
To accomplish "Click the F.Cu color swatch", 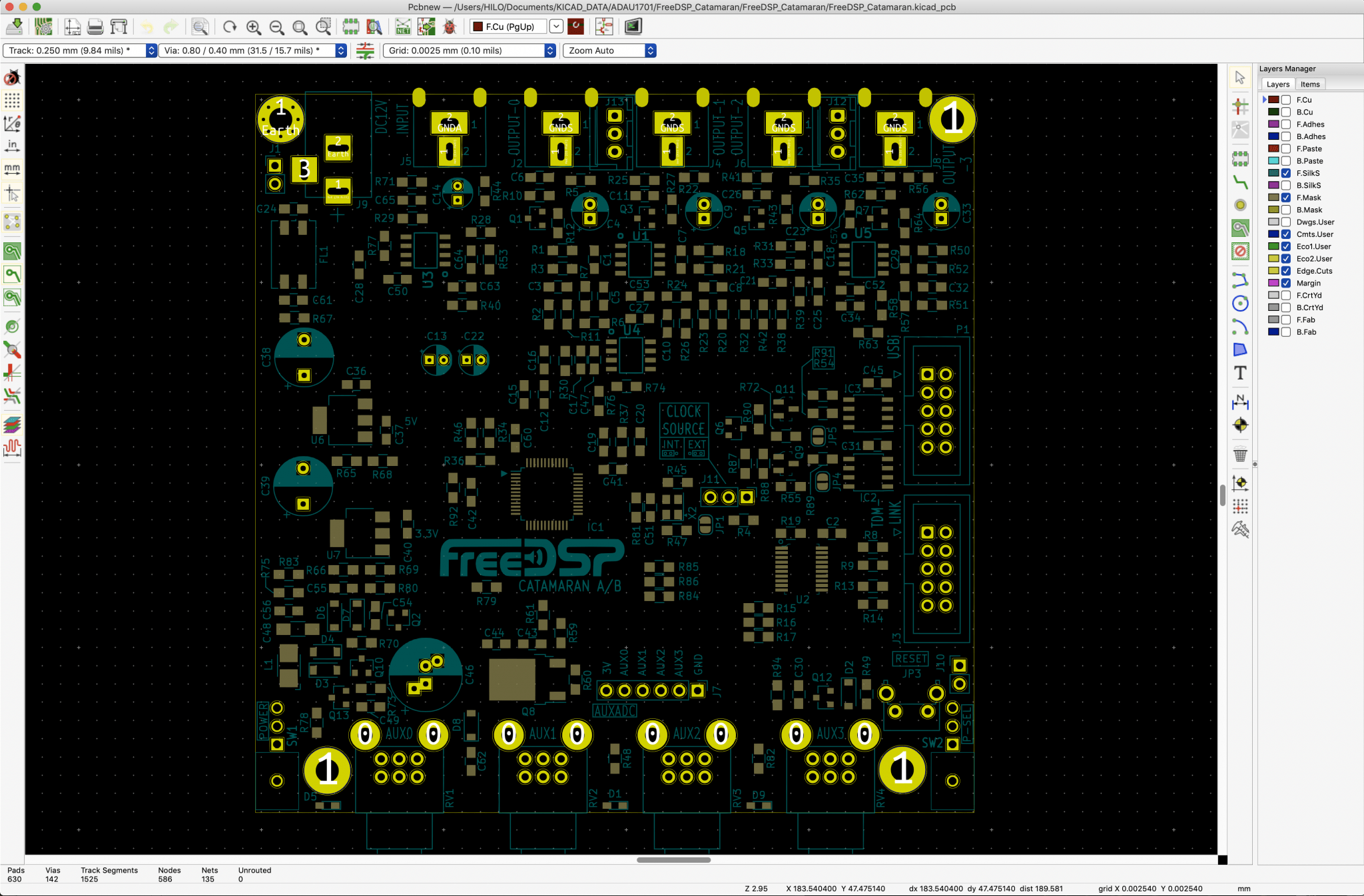I will 1273,100.
